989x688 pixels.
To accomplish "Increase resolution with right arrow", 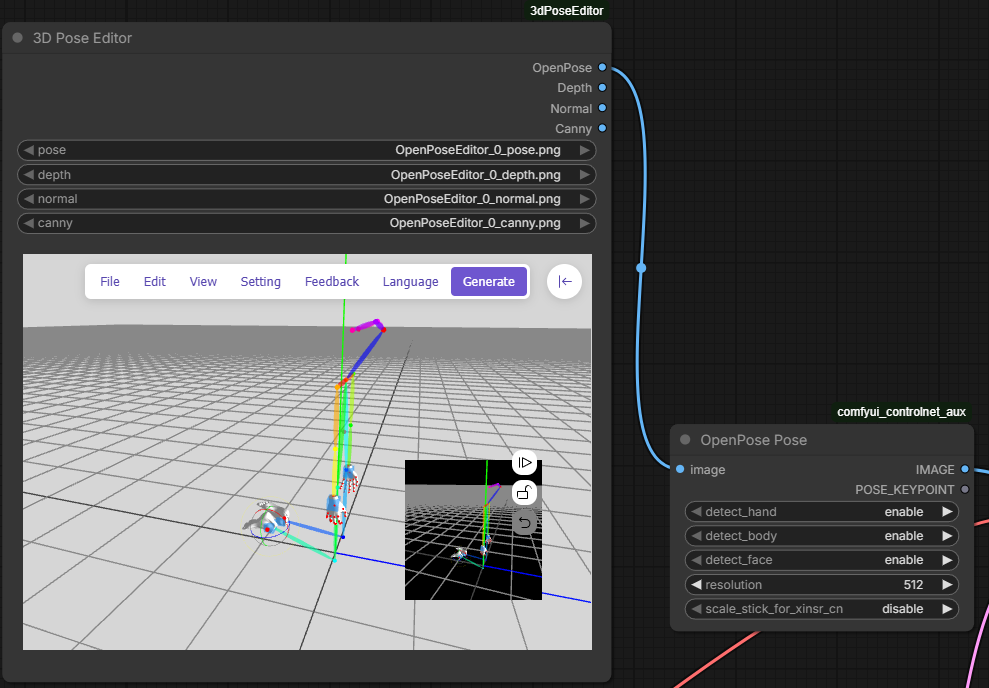I will (946, 585).
